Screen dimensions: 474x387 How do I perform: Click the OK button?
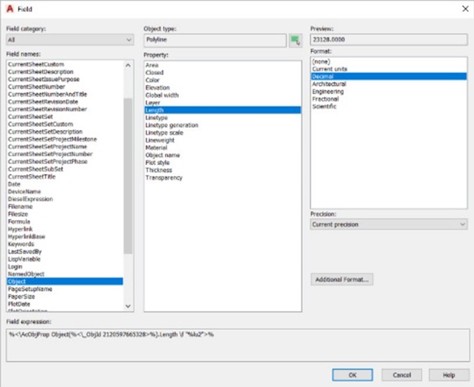coord(352,375)
